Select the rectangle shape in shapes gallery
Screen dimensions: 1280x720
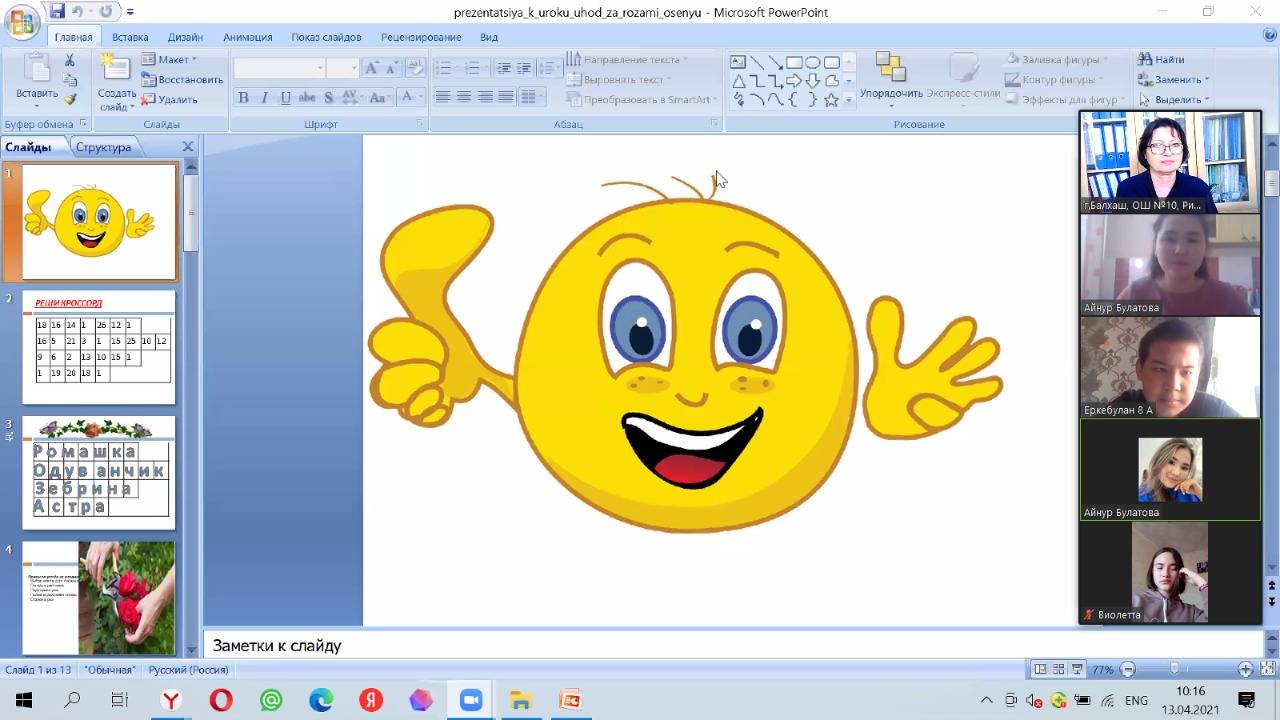tap(794, 62)
